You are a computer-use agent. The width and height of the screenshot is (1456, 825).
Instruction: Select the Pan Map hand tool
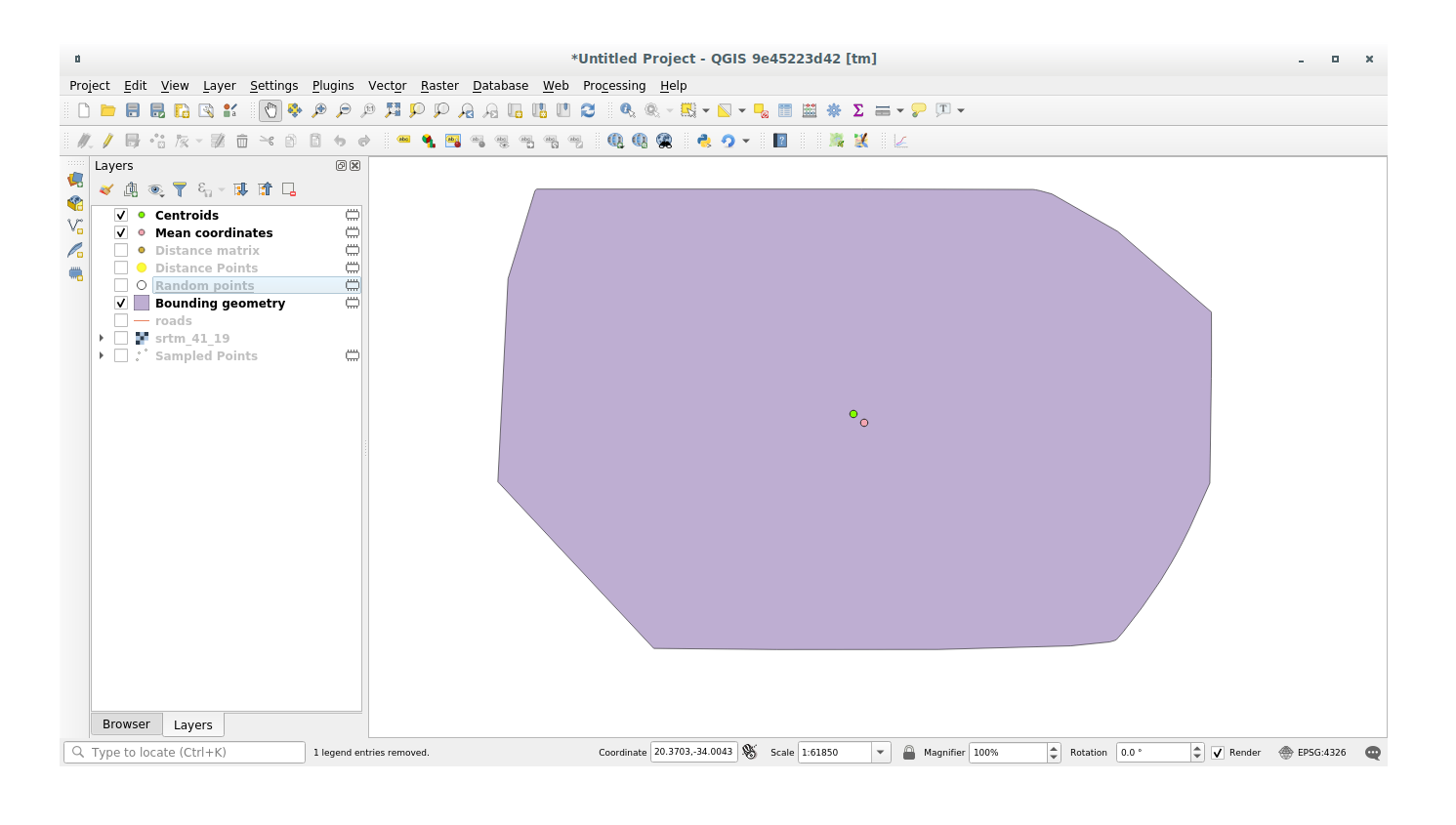click(270, 110)
